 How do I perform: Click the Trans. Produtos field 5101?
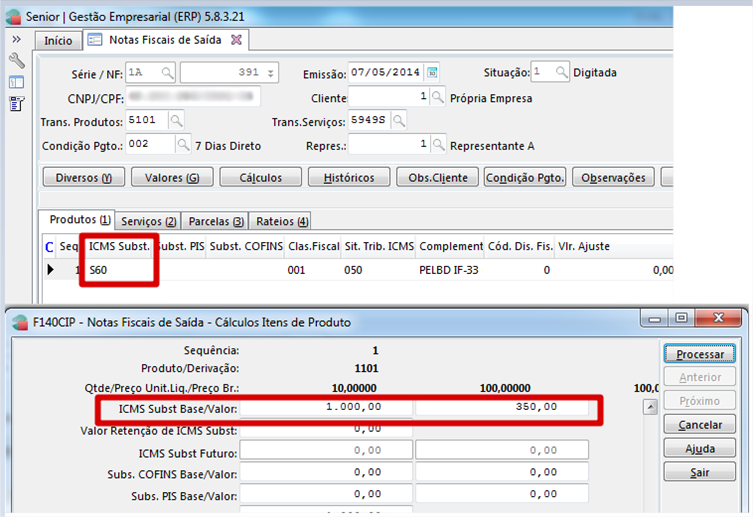tap(147, 120)
